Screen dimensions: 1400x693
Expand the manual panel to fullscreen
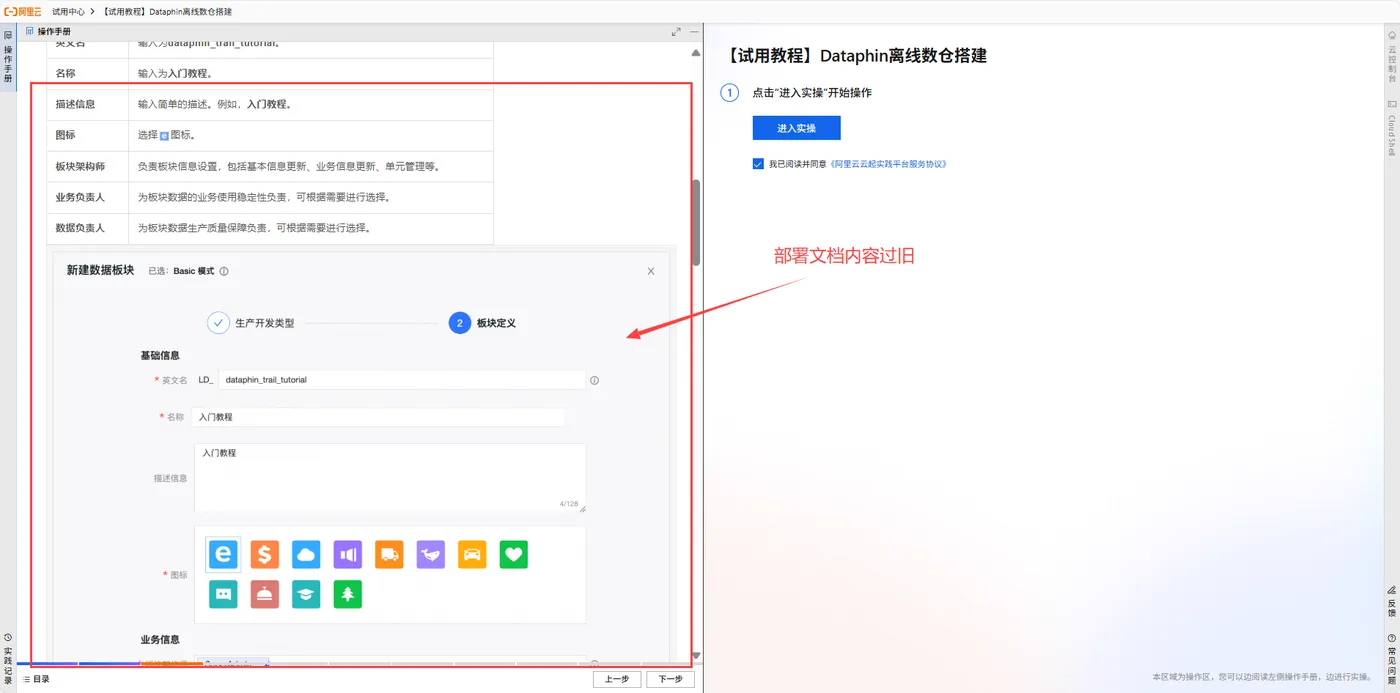click(676, 32)
